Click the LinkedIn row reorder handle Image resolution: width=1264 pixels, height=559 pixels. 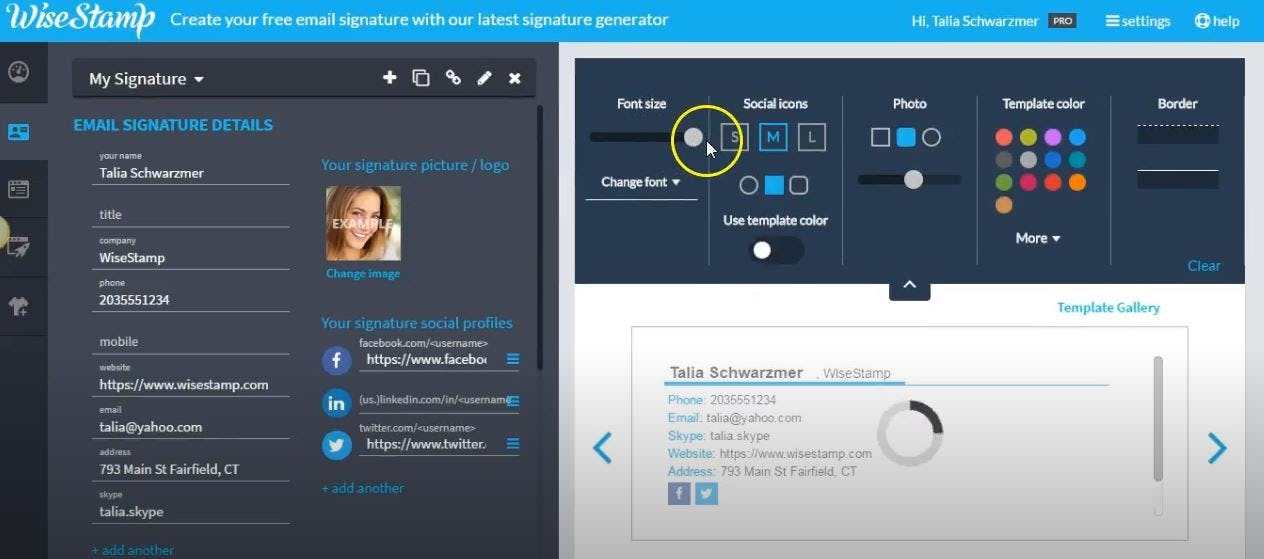pos(513,401)
